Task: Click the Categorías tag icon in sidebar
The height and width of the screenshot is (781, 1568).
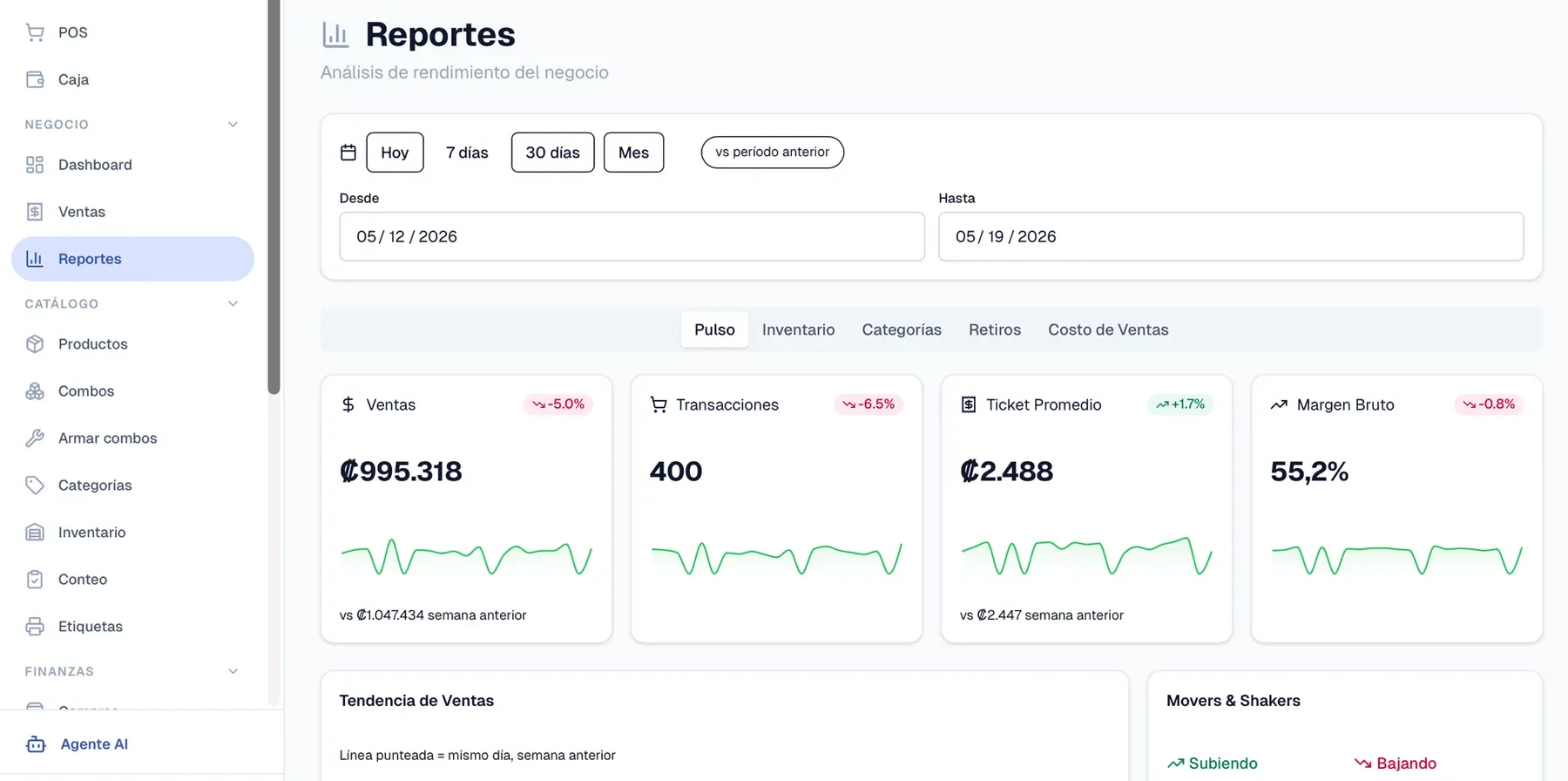Action: (x=35, y=486)
